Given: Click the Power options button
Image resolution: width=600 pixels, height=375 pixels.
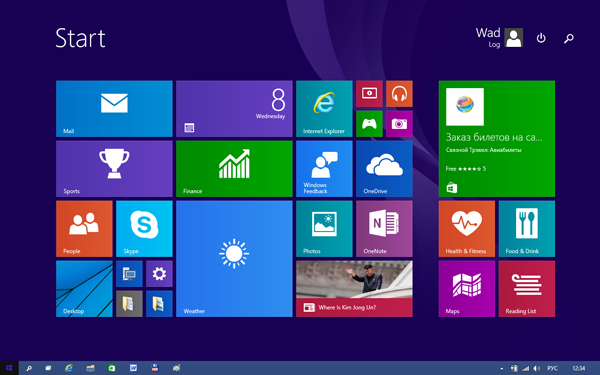Looking at the screenshot, I should click(x=541, y=38).
